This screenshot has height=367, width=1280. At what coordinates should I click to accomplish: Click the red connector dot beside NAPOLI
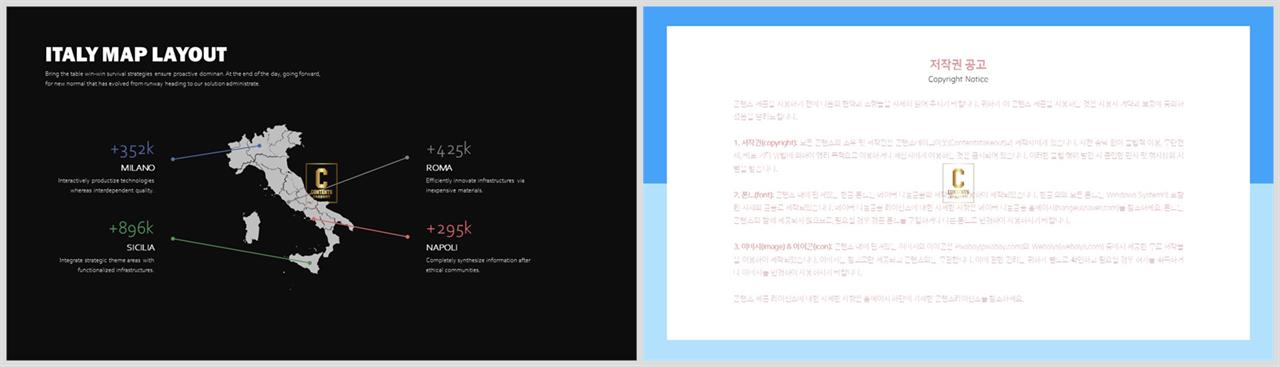click(408, 237)
